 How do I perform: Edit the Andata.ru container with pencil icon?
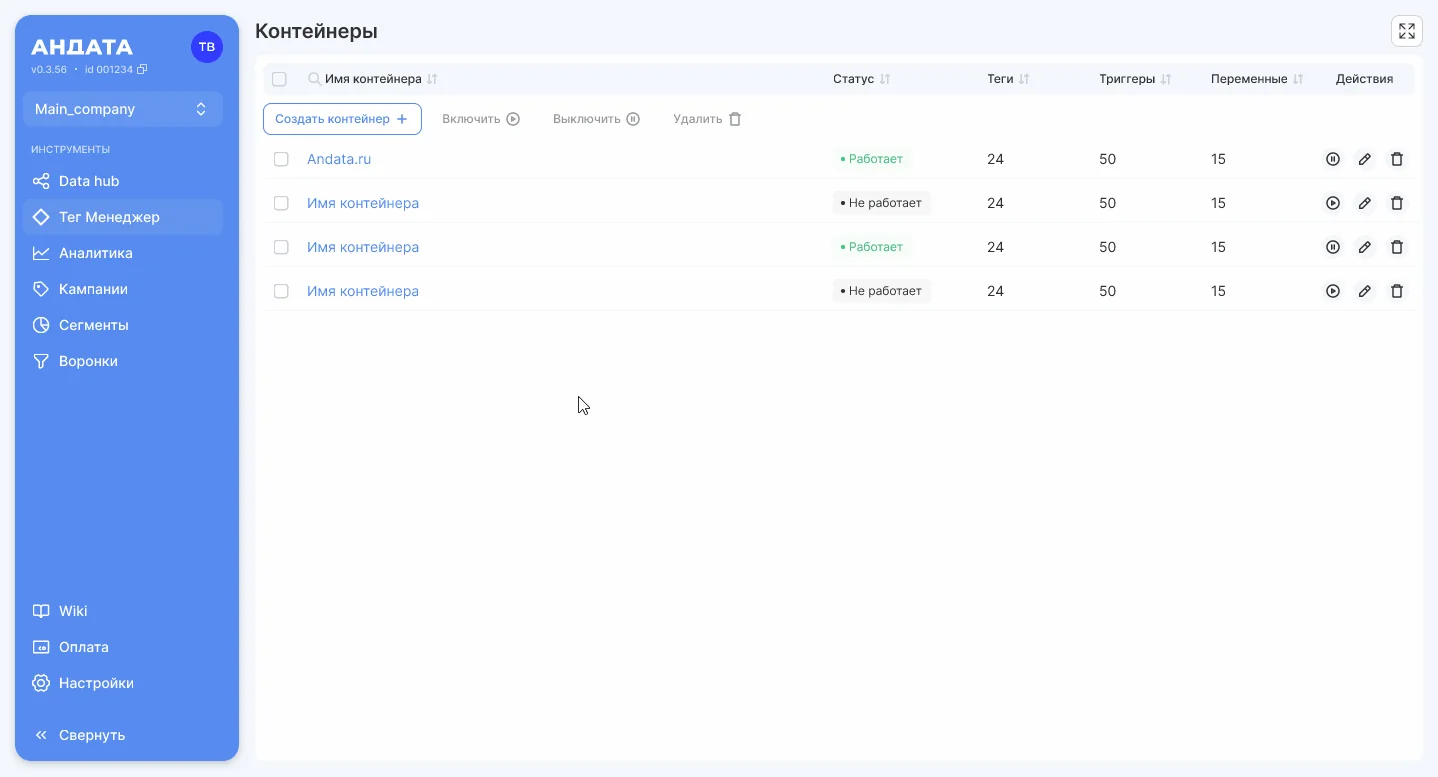1365,159
